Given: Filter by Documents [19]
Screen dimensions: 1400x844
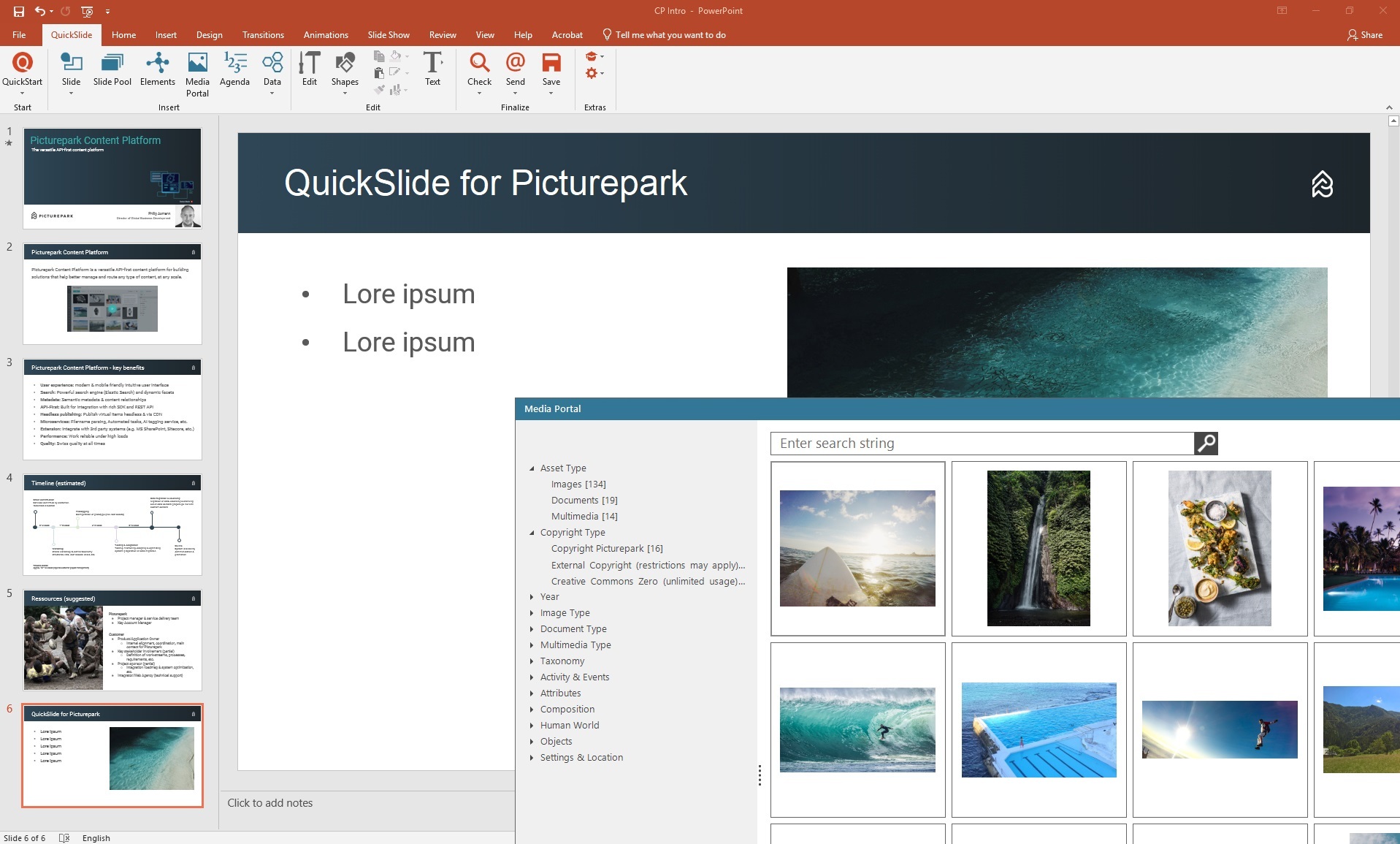Looking at the screenshot, I should click(584, 501).
